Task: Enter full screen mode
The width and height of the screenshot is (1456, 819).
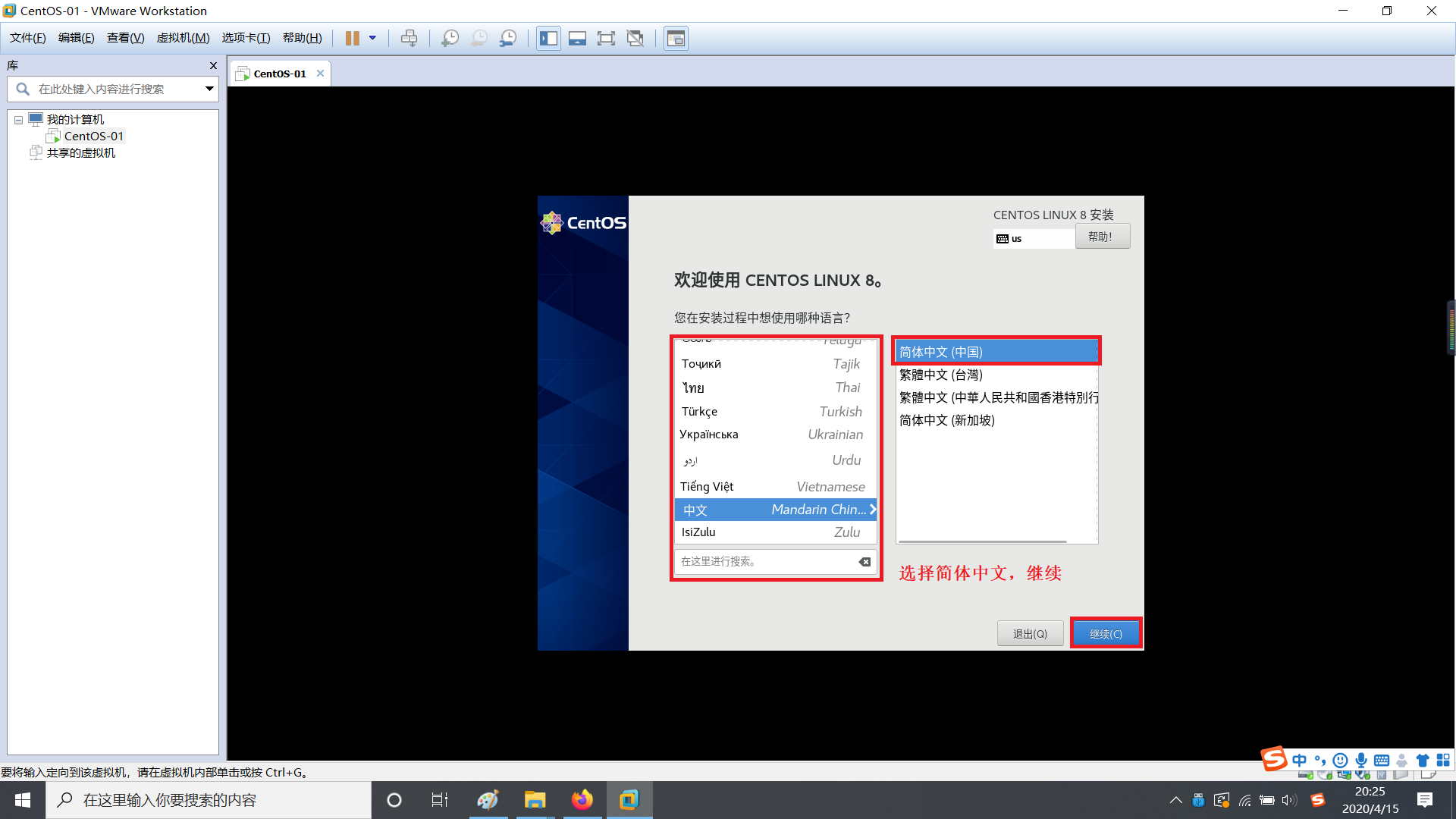Action: pyautogui.click(x=606, y=38)
